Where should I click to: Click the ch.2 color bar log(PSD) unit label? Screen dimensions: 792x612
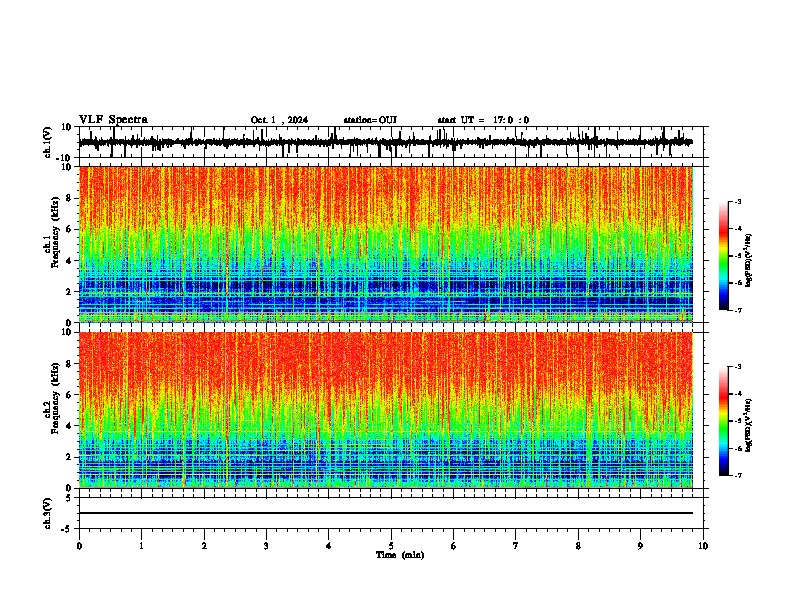click(748, 425)
